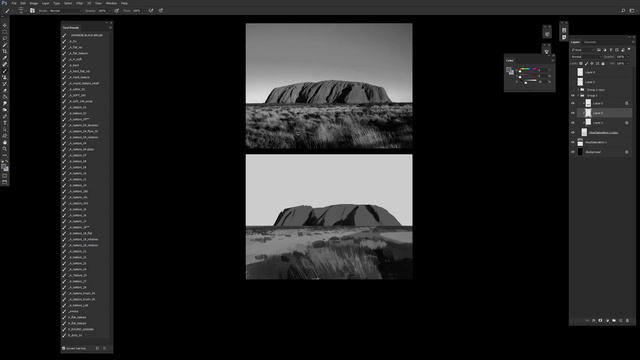640x360 pixels.
Task: Click the create new group folder icon
Action: click(x=614, y=321)
